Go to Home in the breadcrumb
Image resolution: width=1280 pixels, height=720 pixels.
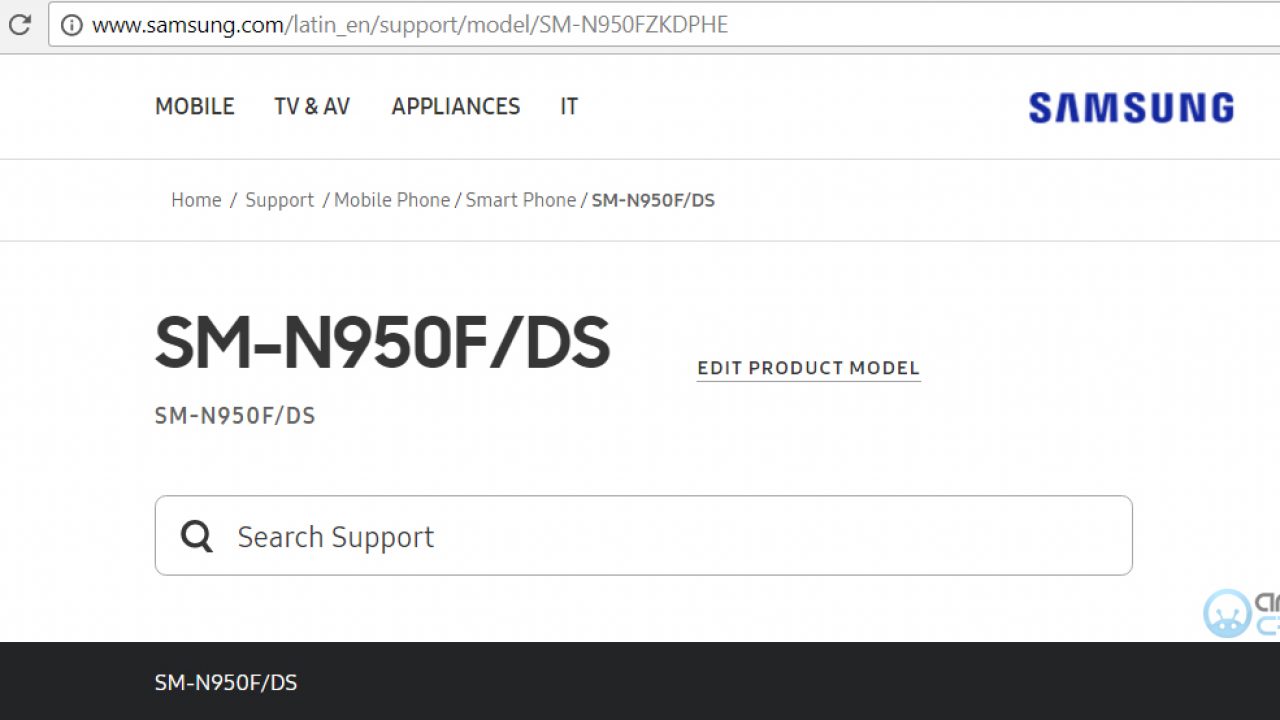pyautogui.click(x=196, y=200)
